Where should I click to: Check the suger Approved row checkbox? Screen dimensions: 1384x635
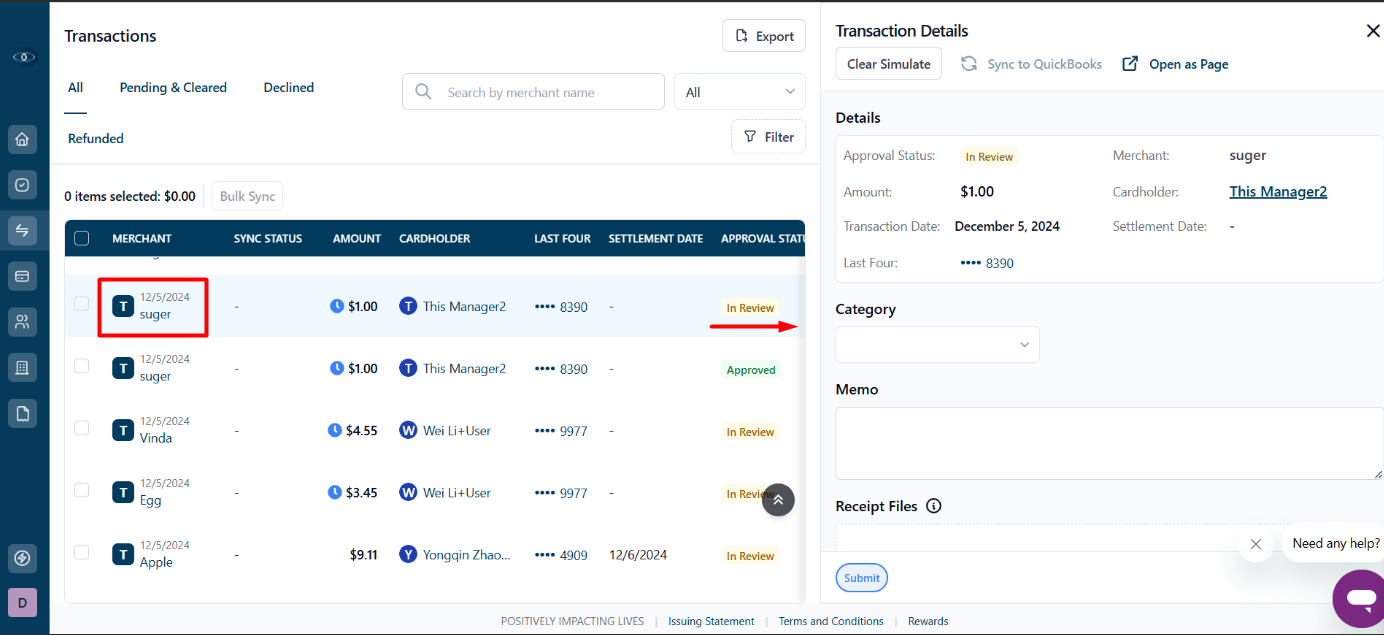(x=82, y=366)
